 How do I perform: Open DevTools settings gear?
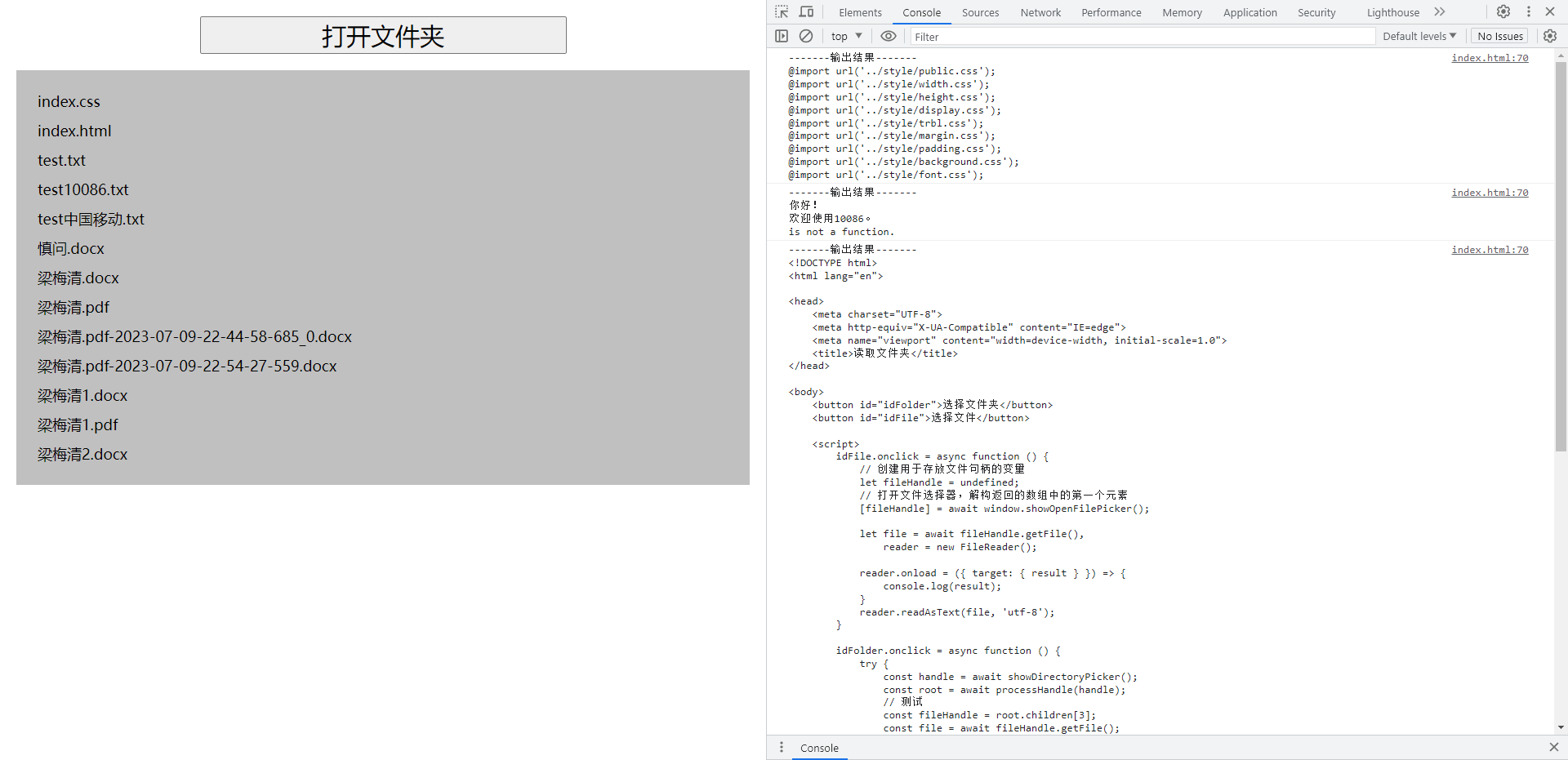click(1503, 11)
